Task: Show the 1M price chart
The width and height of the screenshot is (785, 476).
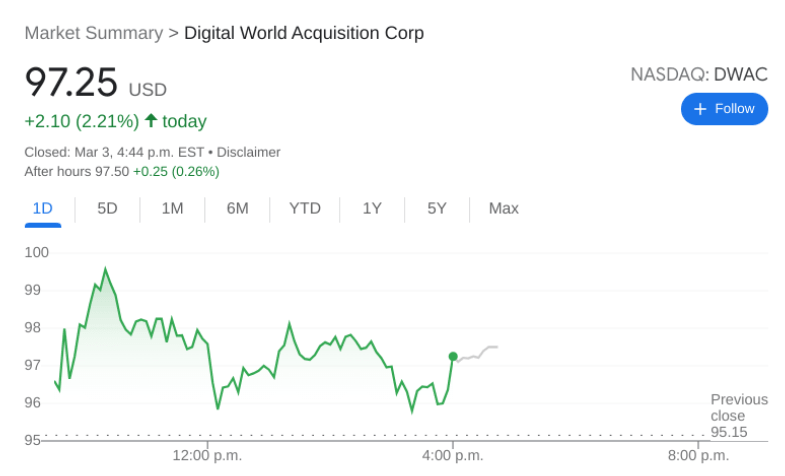Action: [172, 208]
